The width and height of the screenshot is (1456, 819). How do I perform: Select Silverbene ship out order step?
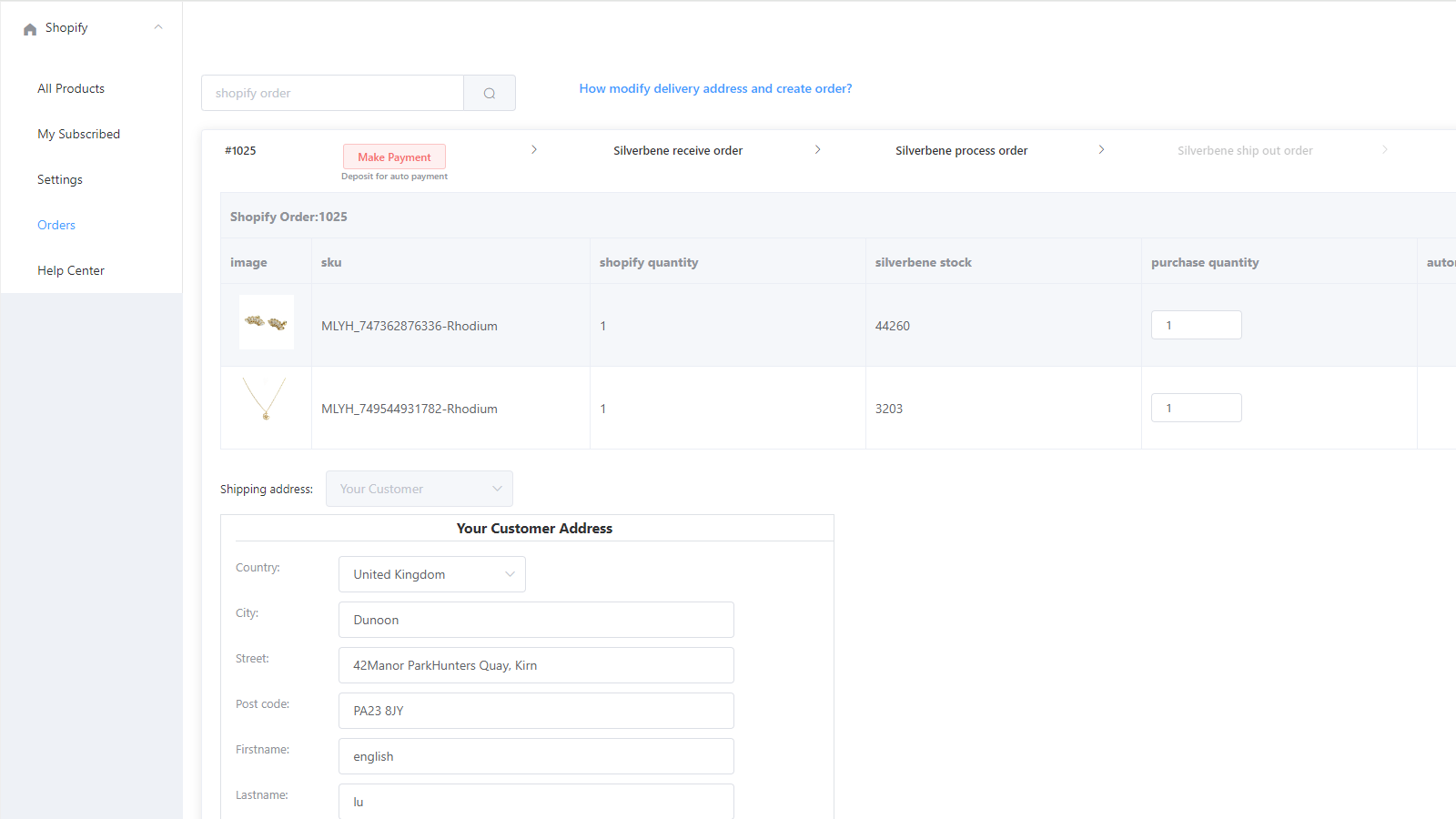tap(1245, 151)
